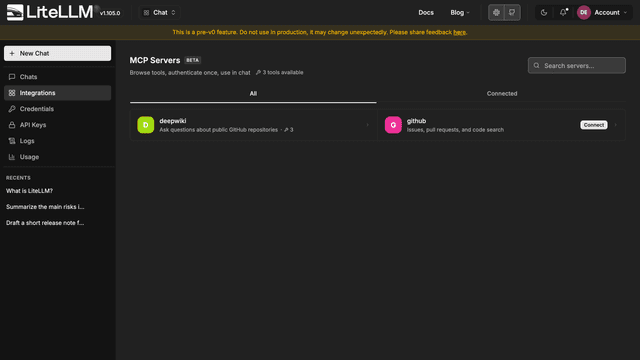Expand the github row chevron
640x360 pixels.
pyautogui.click(x=616, y=125)
